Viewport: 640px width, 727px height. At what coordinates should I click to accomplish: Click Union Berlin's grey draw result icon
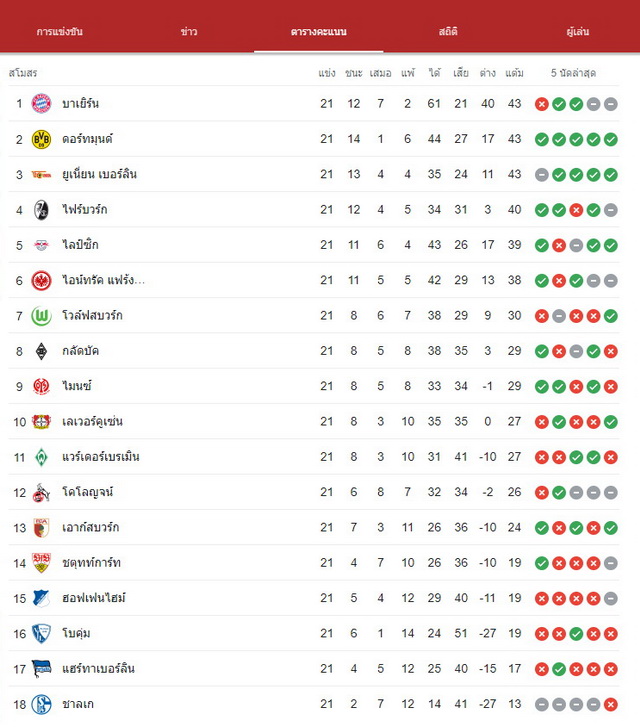click(x=542, y=175)
